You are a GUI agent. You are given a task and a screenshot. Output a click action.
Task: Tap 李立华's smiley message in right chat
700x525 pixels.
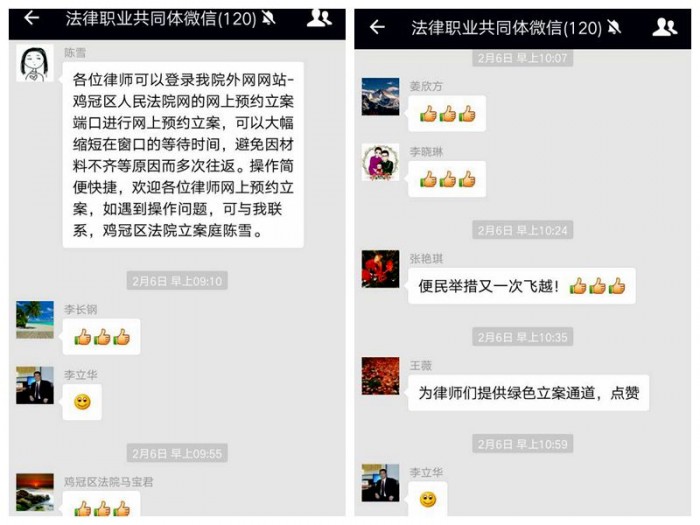coord(428,499)
